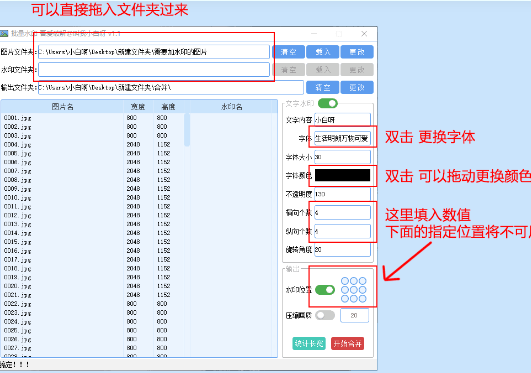
Task: Select the 0008.jpg row in the list
Action: pos(93,180)
